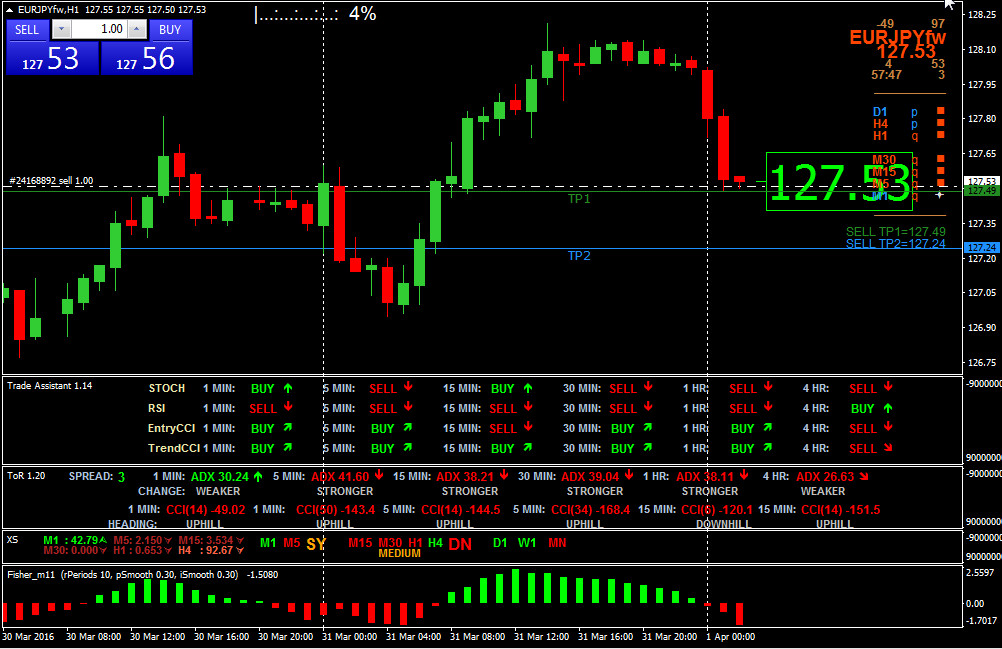Decrease trade volume with down arrow

(x=61, y=29)
